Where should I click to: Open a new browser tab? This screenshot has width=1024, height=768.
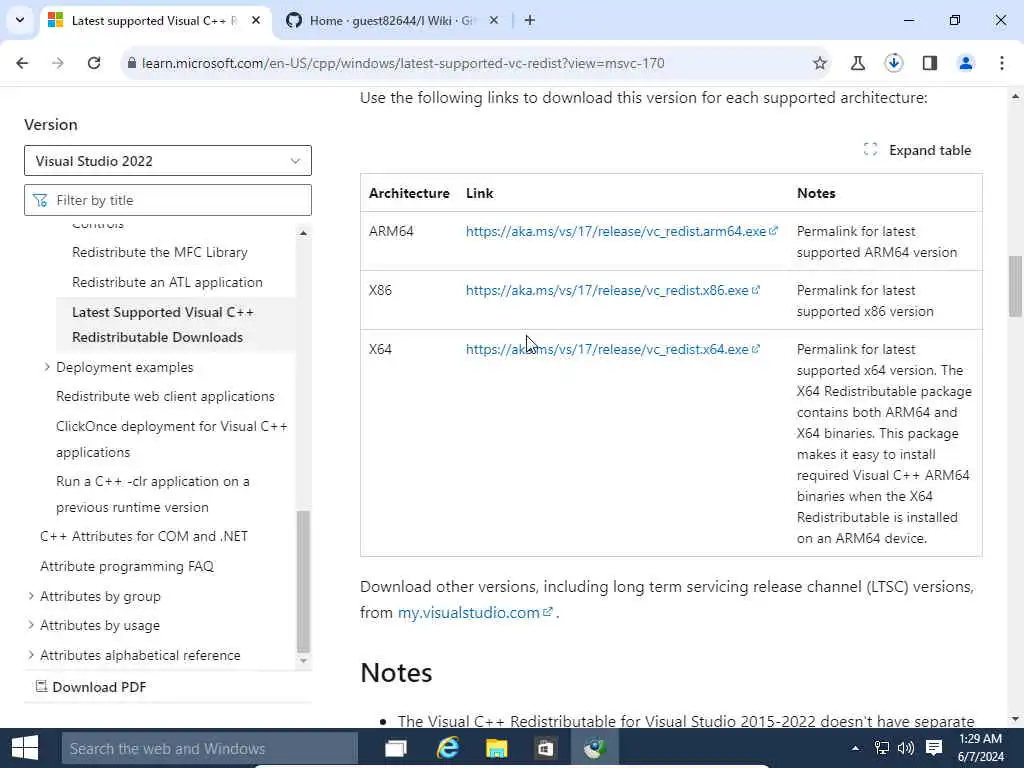530,20
